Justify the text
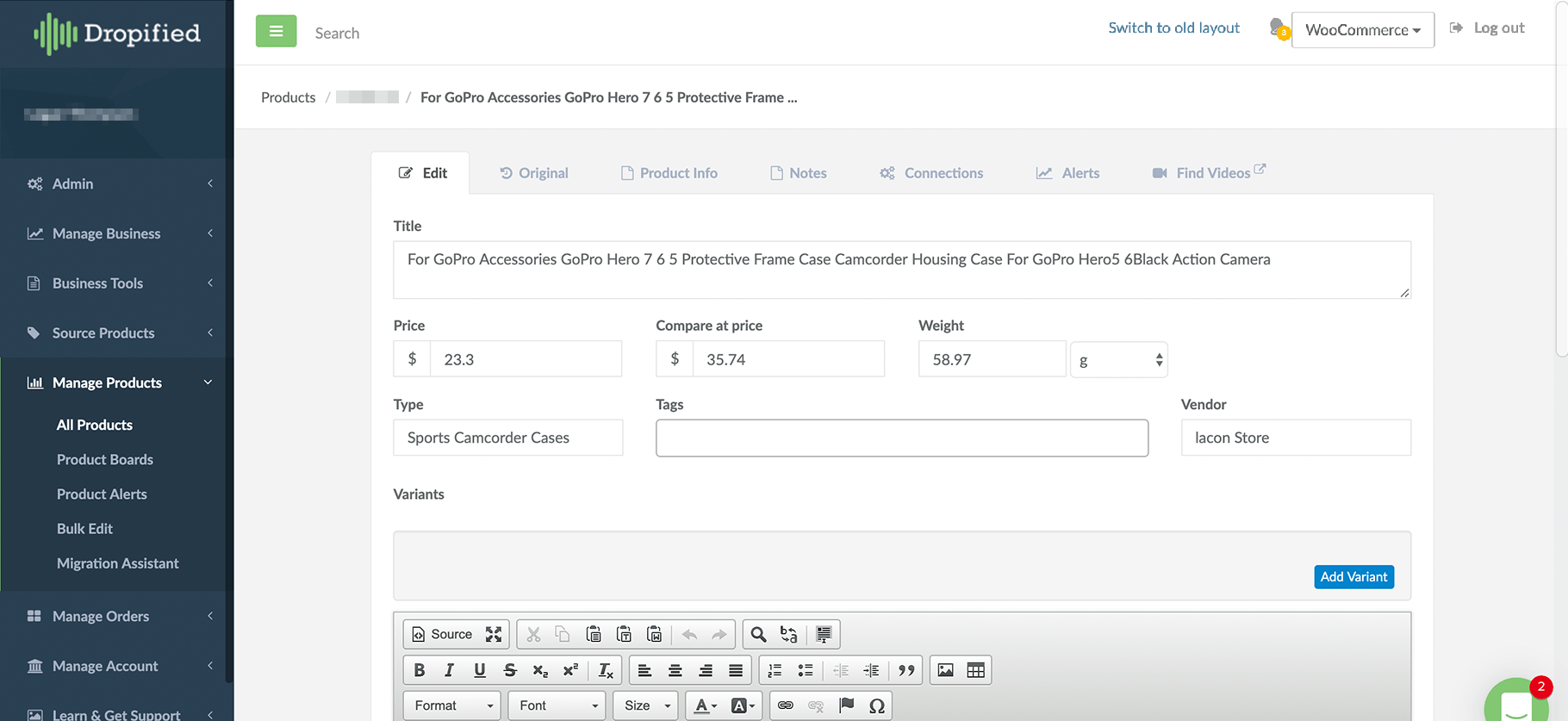Image resolution: width=1568 pixels, height=721 pixels. tap(736, 670)
